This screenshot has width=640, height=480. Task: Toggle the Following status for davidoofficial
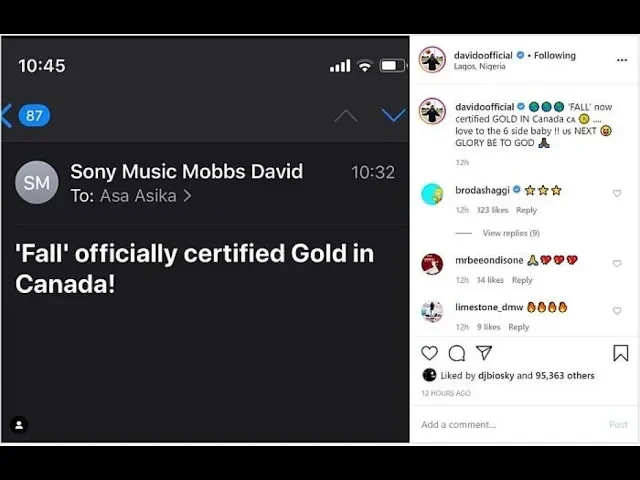point(555,56)
